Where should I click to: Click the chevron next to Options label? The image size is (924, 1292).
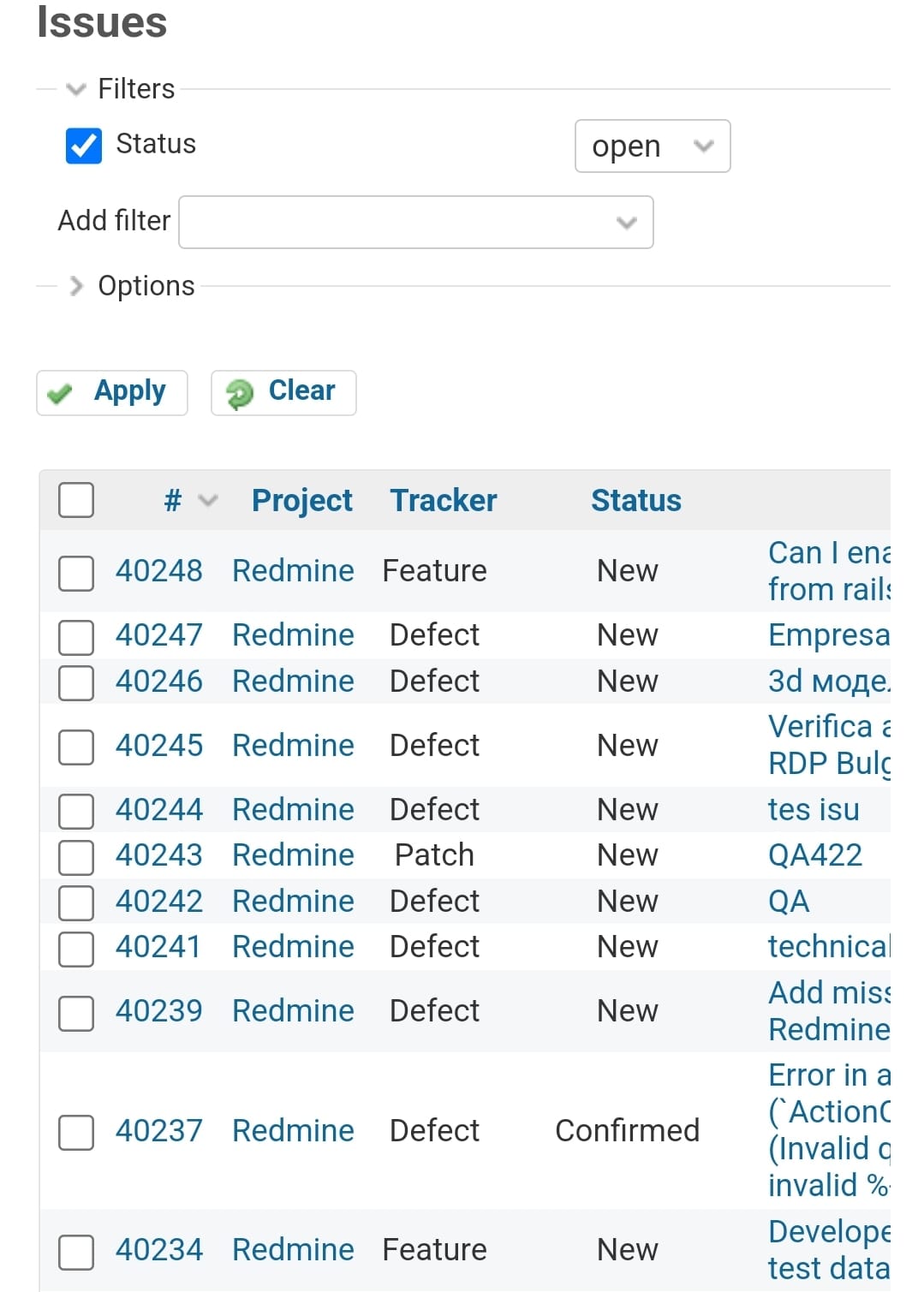click(x=75, y=286)
